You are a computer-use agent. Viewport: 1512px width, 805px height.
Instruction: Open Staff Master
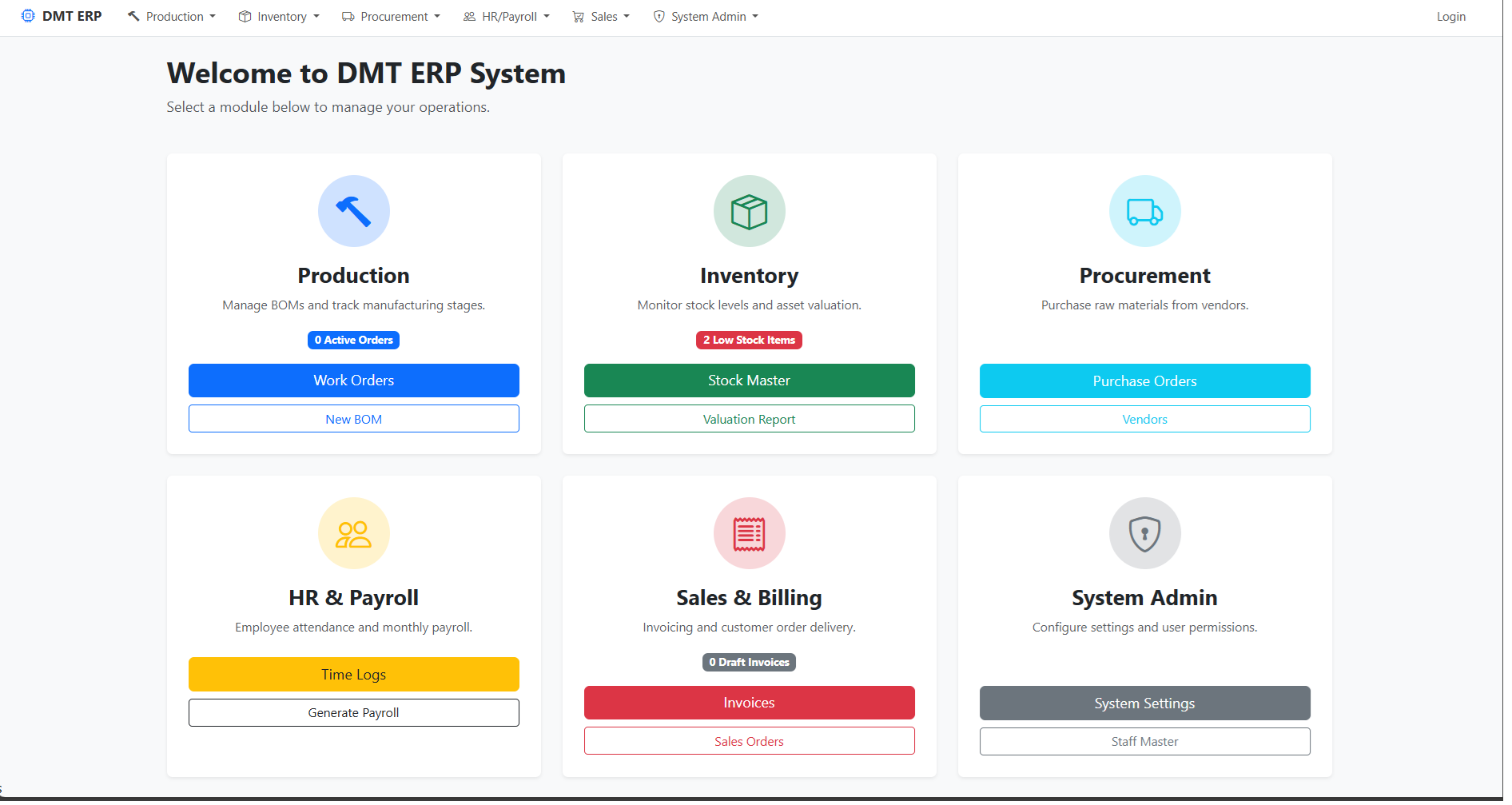(1144, 742)
